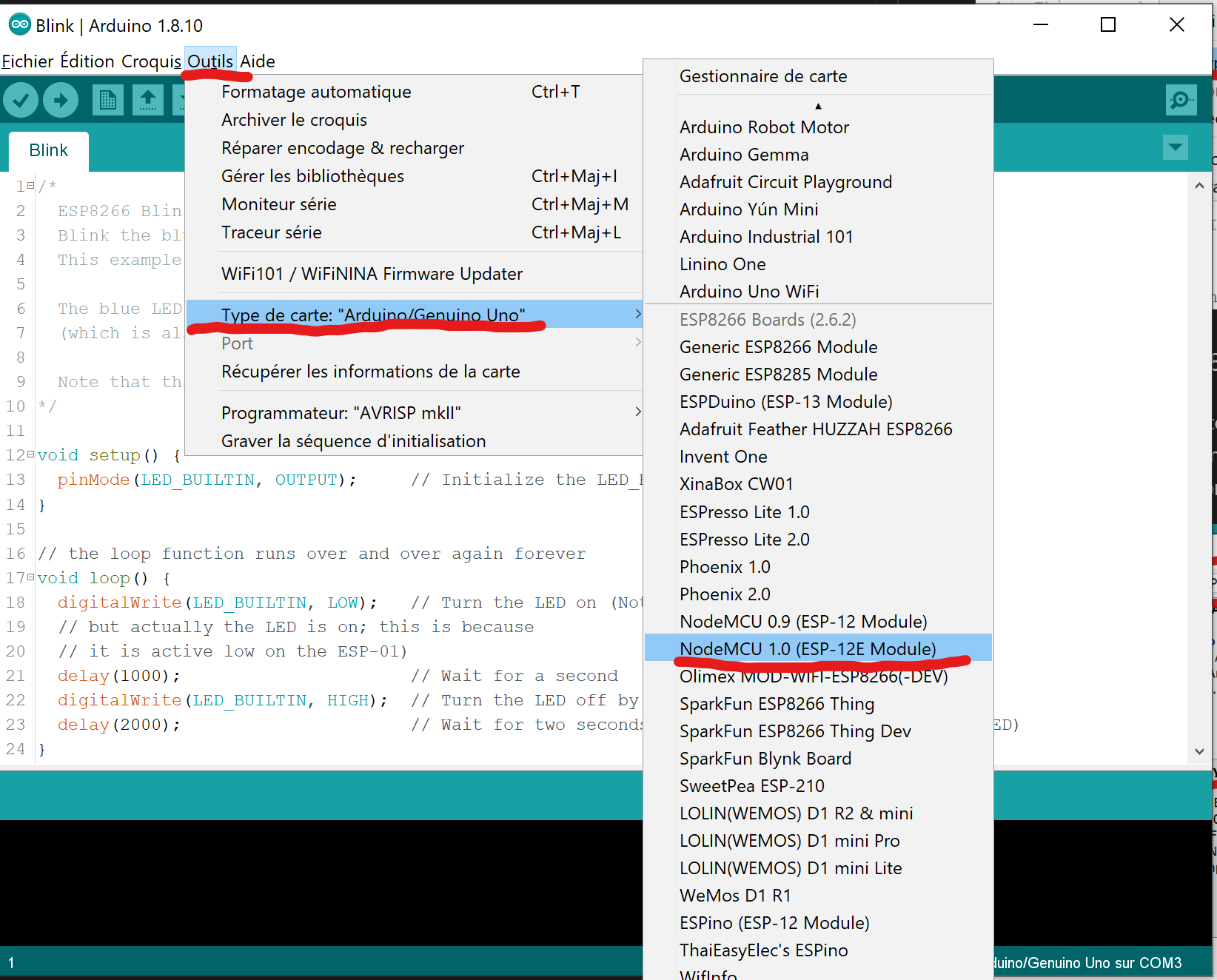The width and height of the screenshot is (1217, 980).
Task: Select Arduino Uno WiFi board
Action: pyautogui.click(x=818, y=292)
